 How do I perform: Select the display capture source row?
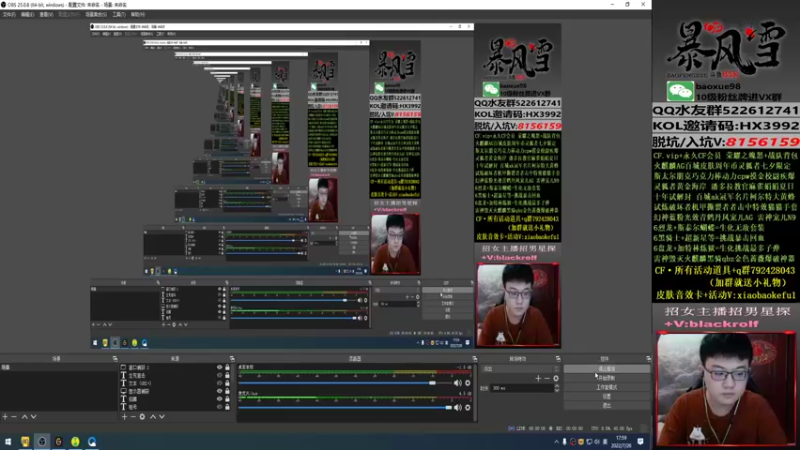pos(176,391)
